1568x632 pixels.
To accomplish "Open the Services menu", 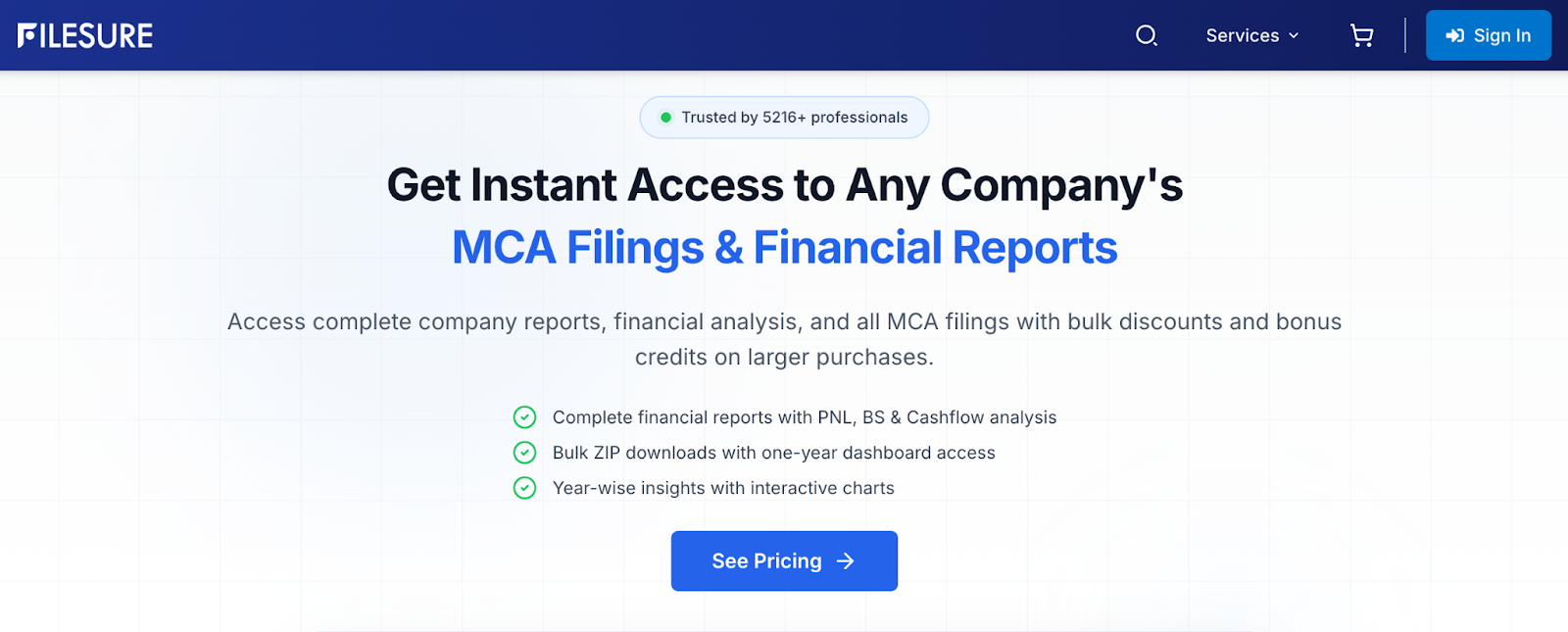I will [1242, 36].
